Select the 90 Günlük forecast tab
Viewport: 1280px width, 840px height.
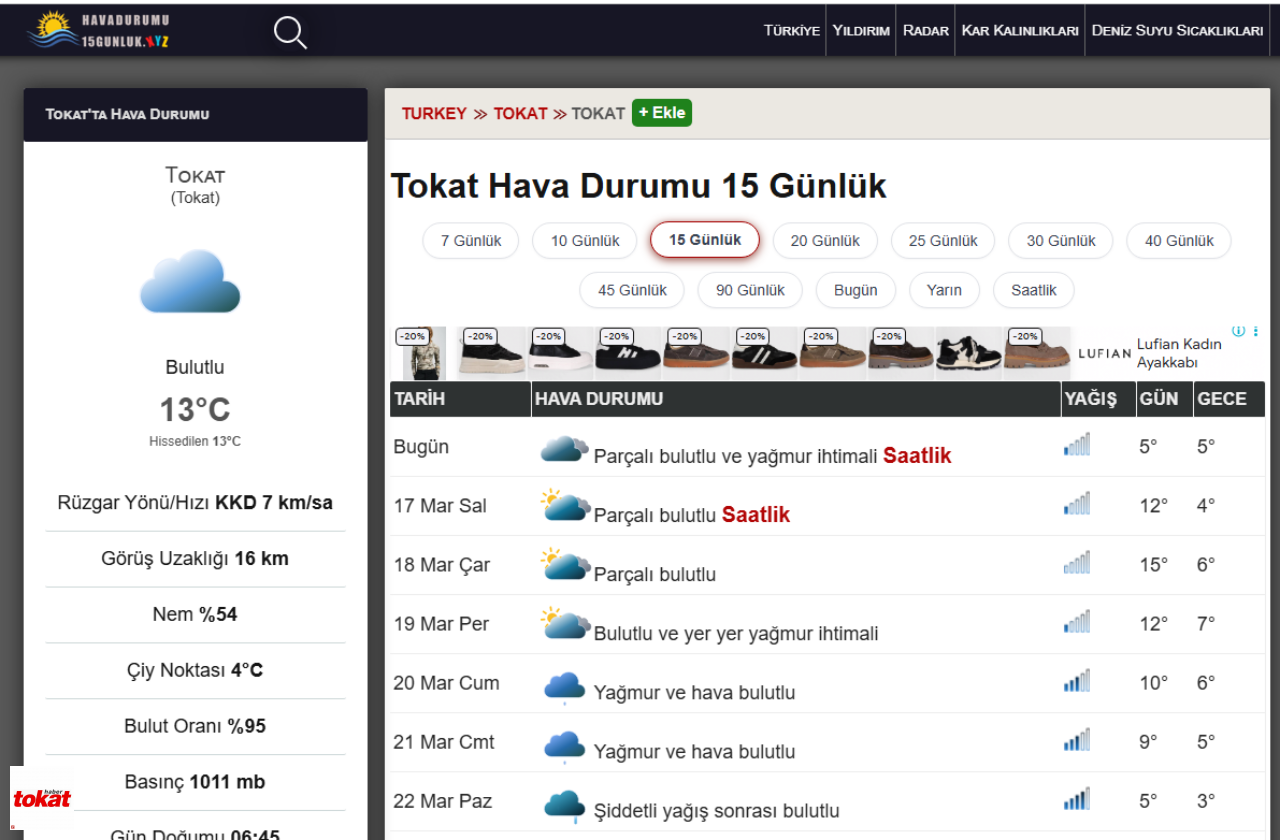[x=750, y=290]
